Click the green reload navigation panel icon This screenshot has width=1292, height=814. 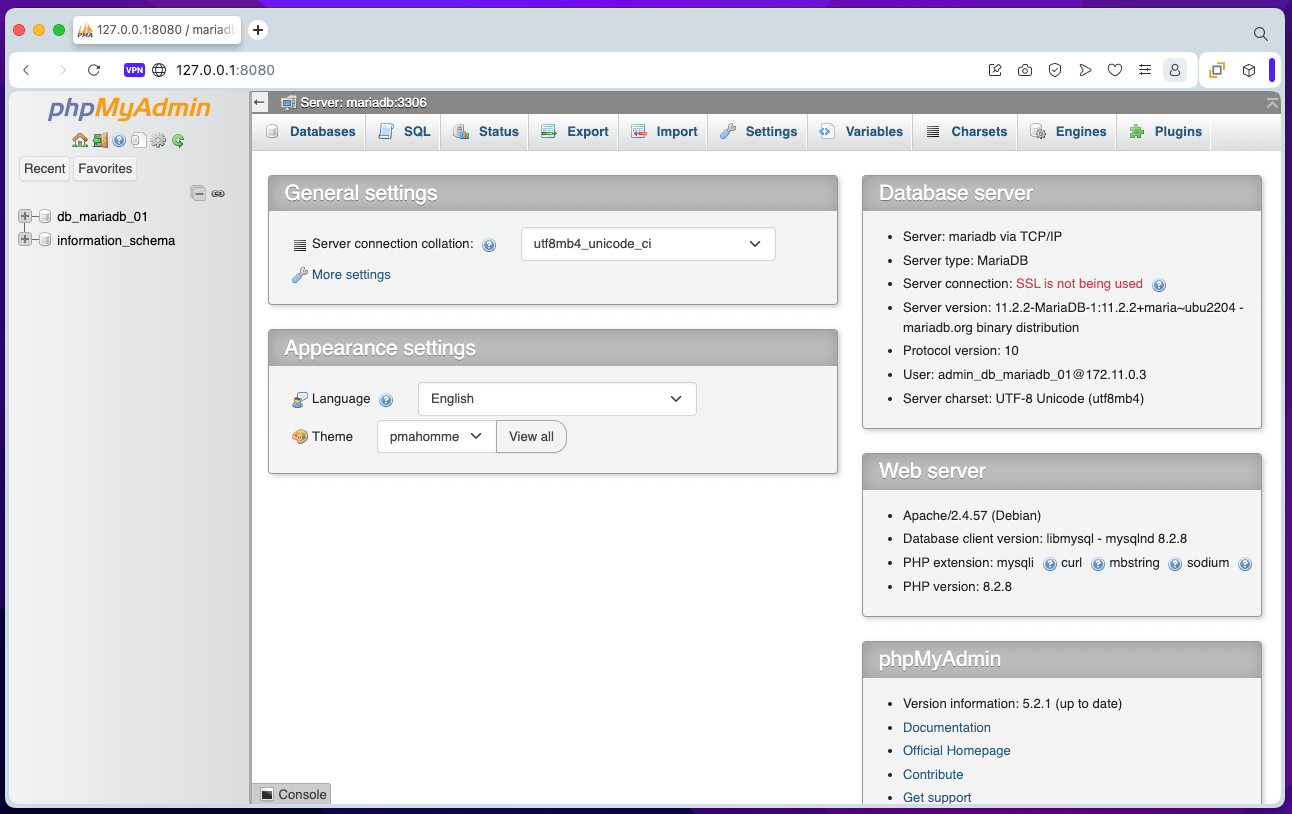point(178,141)
